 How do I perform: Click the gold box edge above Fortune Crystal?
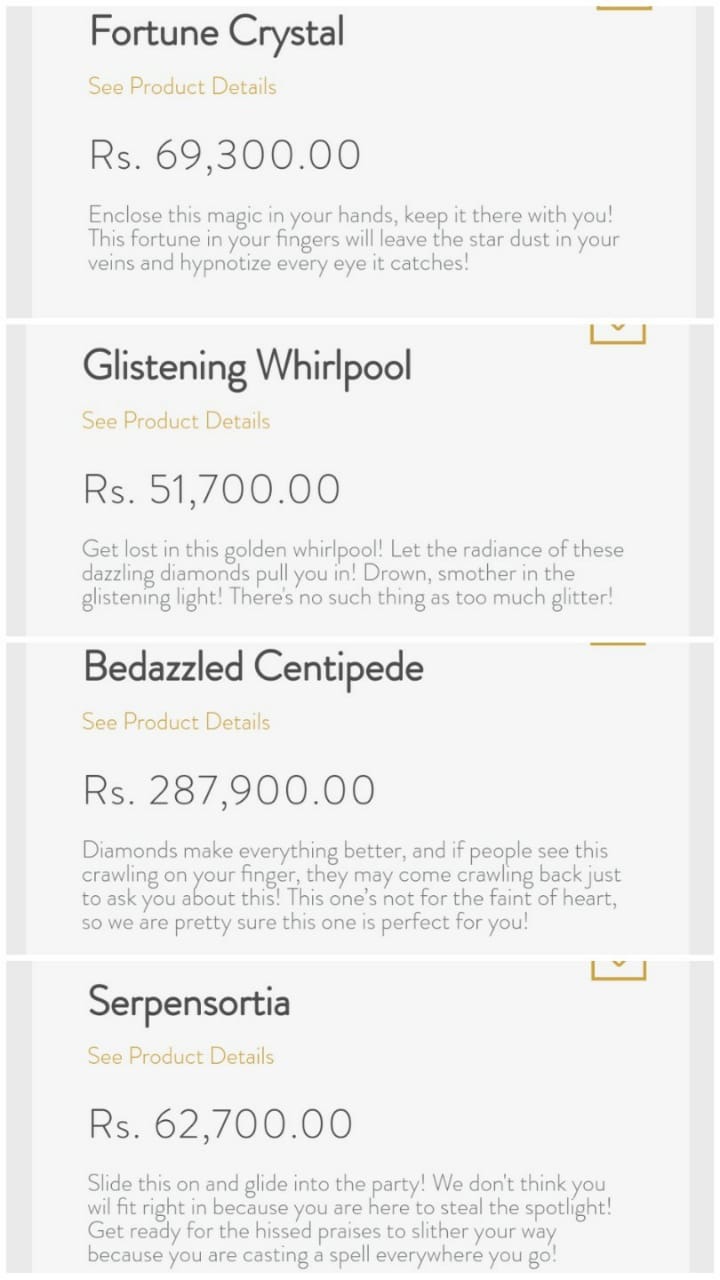click(624, 7)
